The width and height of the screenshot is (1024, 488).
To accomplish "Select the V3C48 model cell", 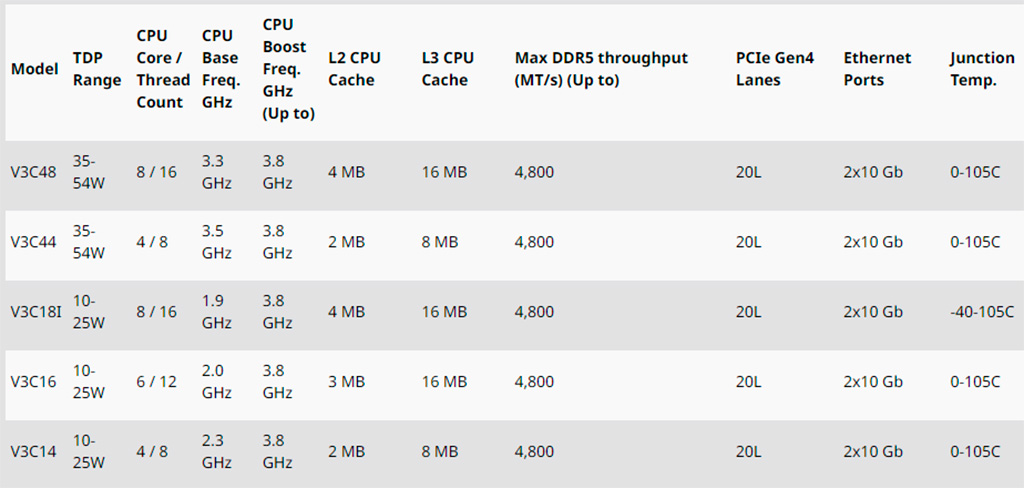I will click(34, 172).
